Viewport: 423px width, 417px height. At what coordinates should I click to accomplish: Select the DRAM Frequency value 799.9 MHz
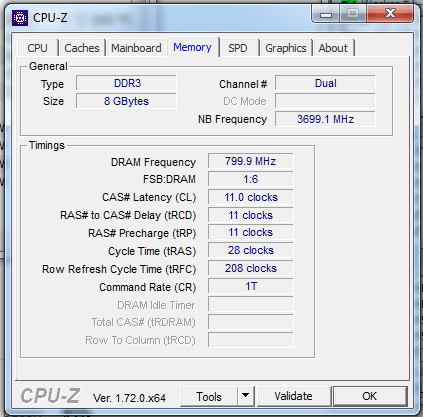tap(251, 161)
